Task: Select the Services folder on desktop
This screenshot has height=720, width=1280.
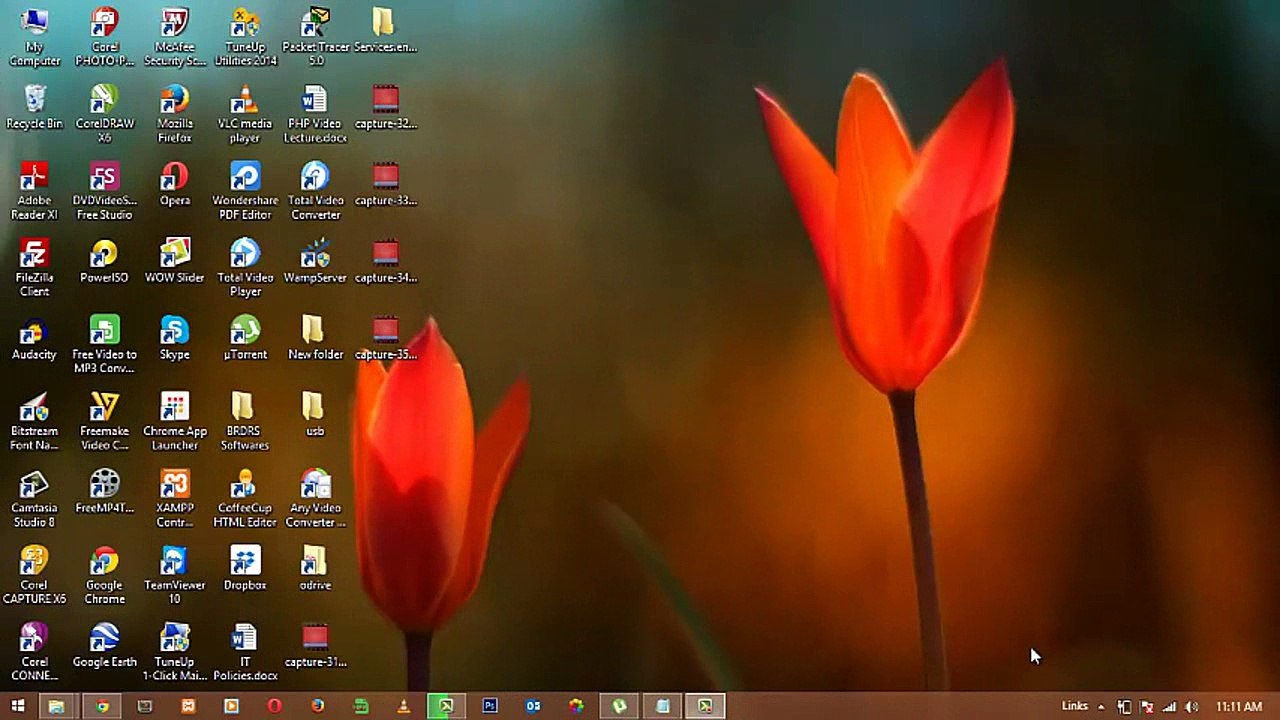Action: point(385,30)
